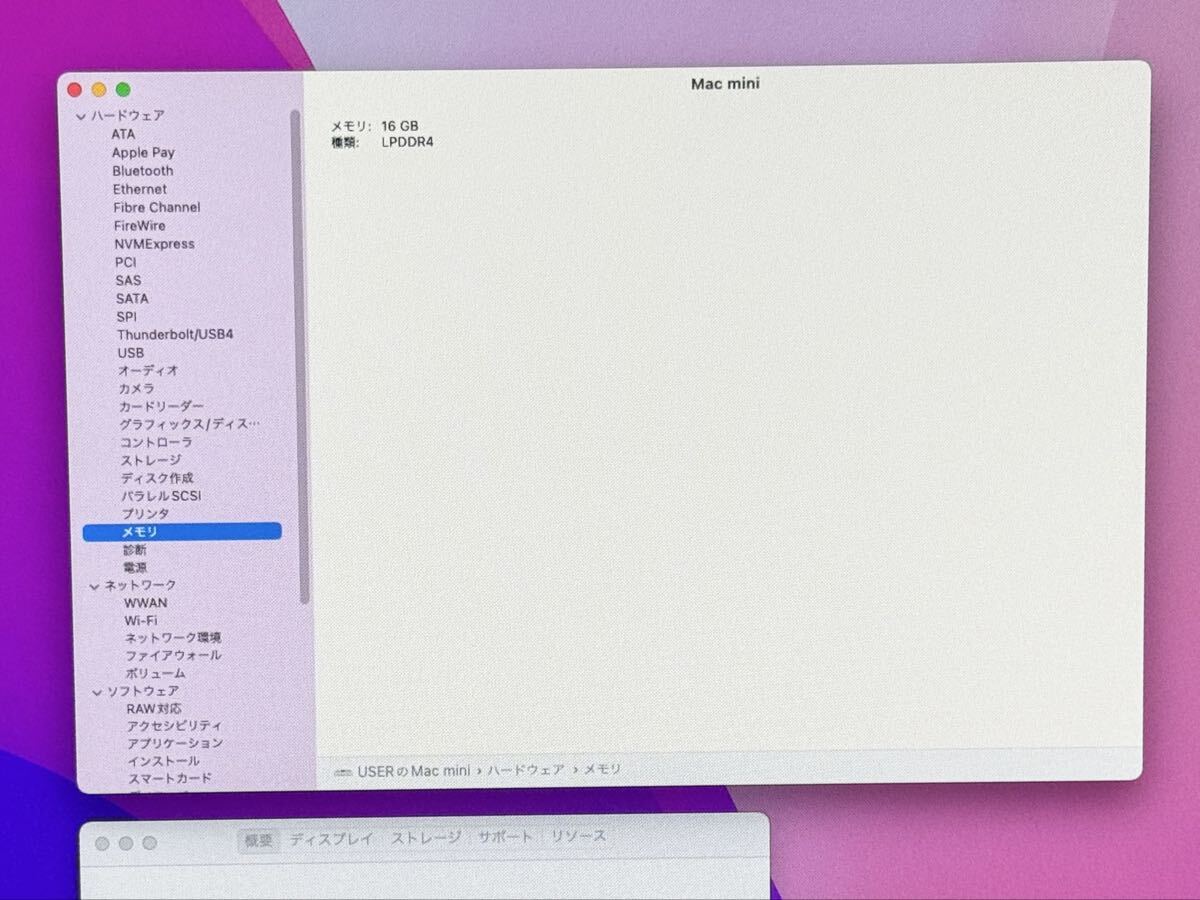Click the 16 GB memory value

[x=400, y=126]
